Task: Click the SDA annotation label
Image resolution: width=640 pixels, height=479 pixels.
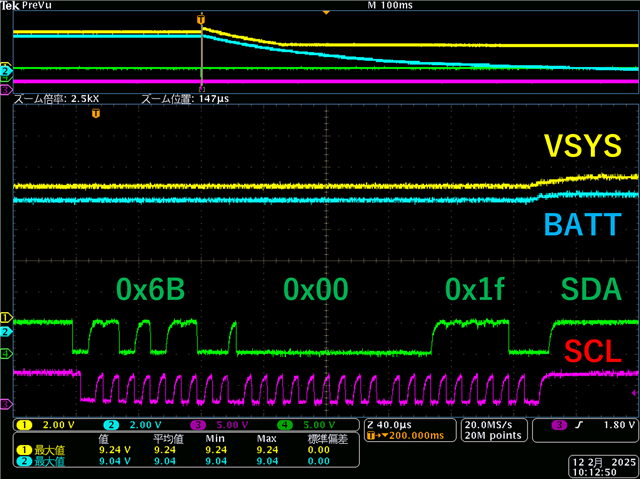Action: pos(591,289)
